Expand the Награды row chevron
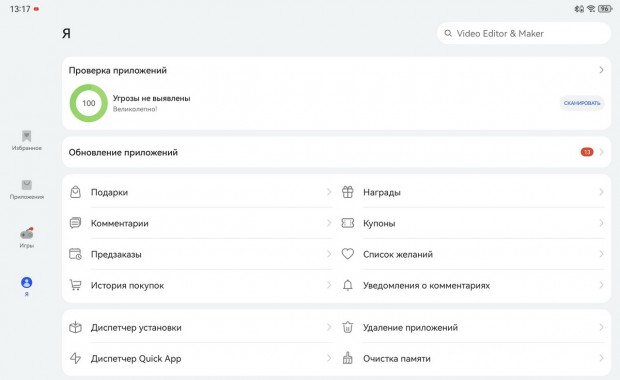 601,192
